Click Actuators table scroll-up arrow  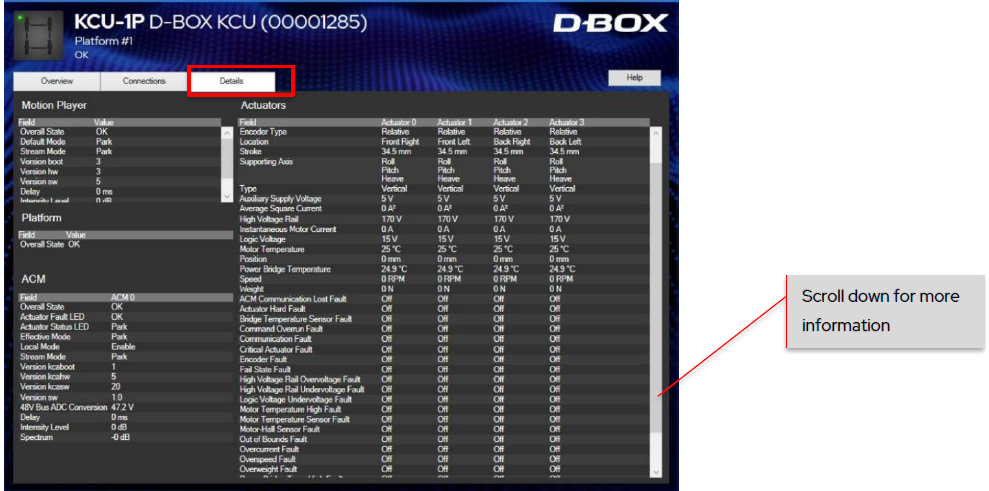pos(656,132)
